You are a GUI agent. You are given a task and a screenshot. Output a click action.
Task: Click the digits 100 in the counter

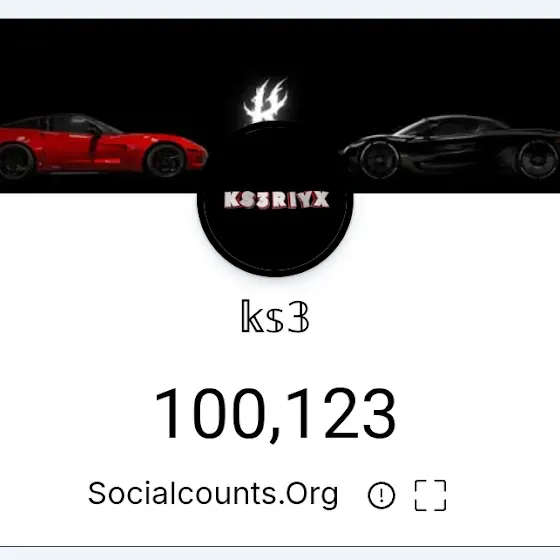[211, 414]
